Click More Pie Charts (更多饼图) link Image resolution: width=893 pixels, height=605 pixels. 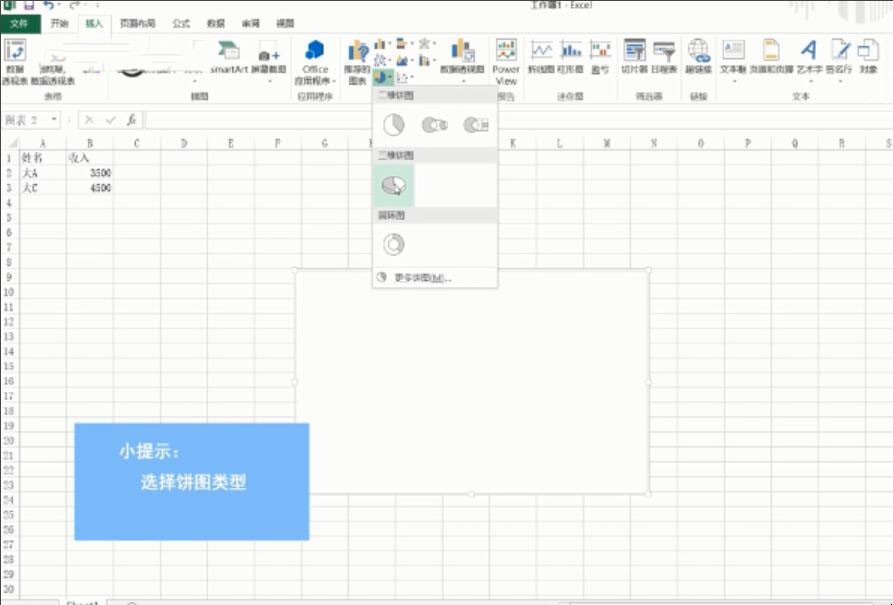pos(422,277)
